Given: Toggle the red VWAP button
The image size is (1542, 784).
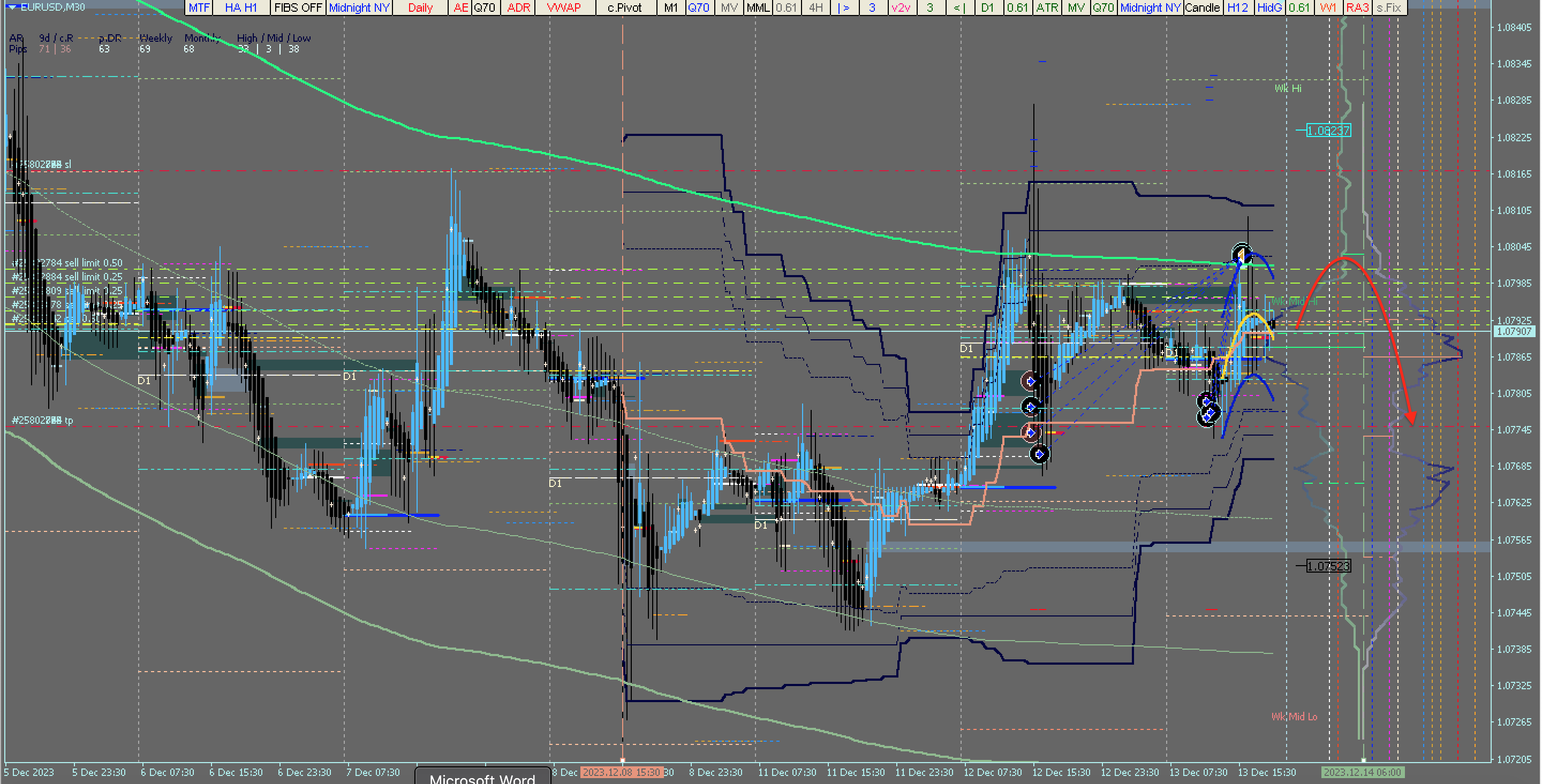Looking at the screenshot, I should click(x=563, y=8).
